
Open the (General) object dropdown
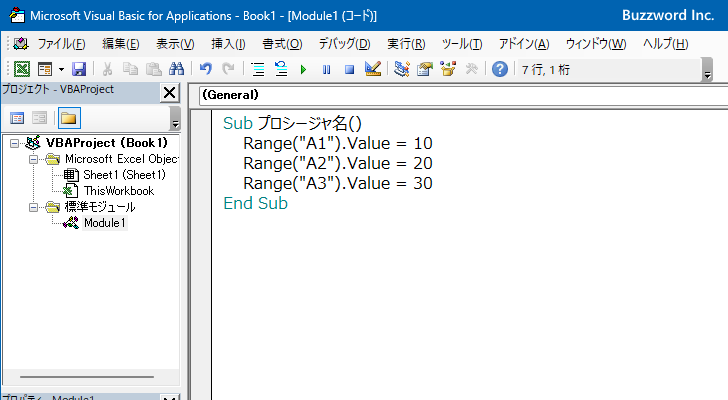(x=463, y=95)
